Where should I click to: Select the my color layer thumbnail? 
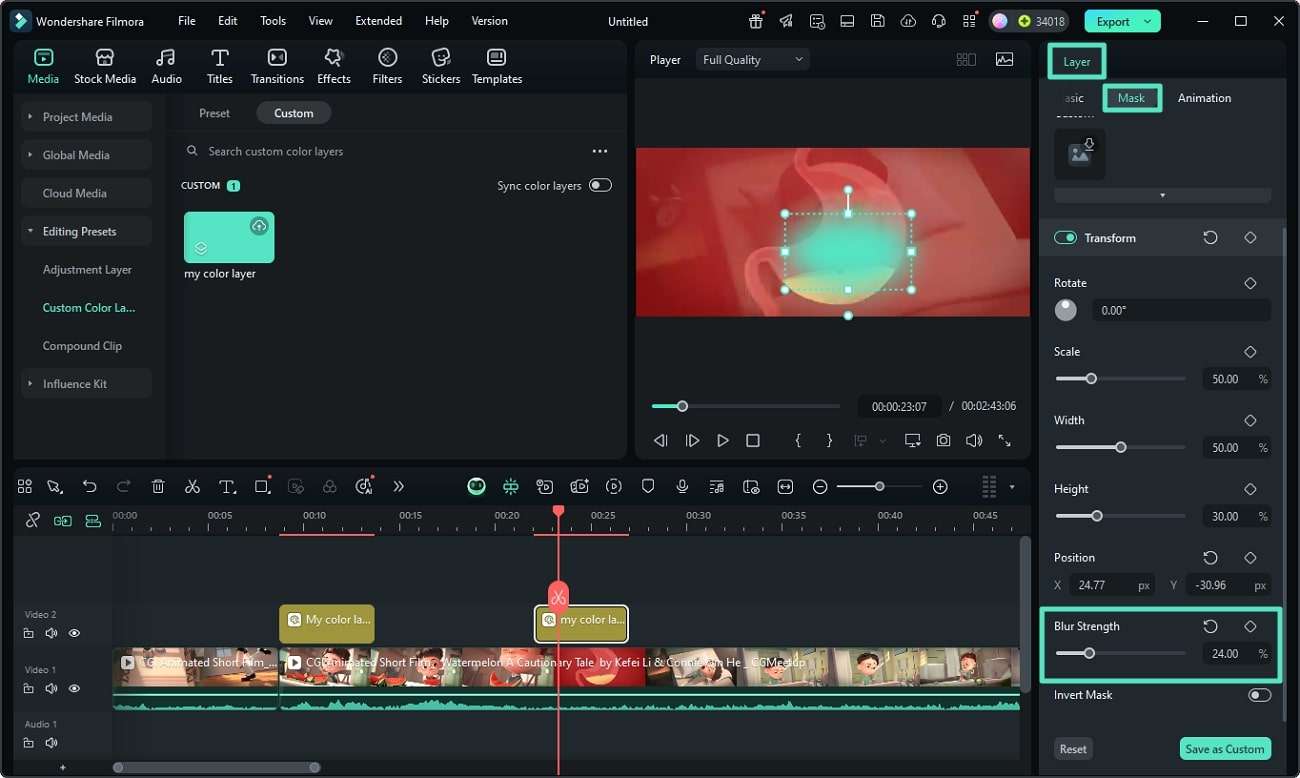[229, 237]
